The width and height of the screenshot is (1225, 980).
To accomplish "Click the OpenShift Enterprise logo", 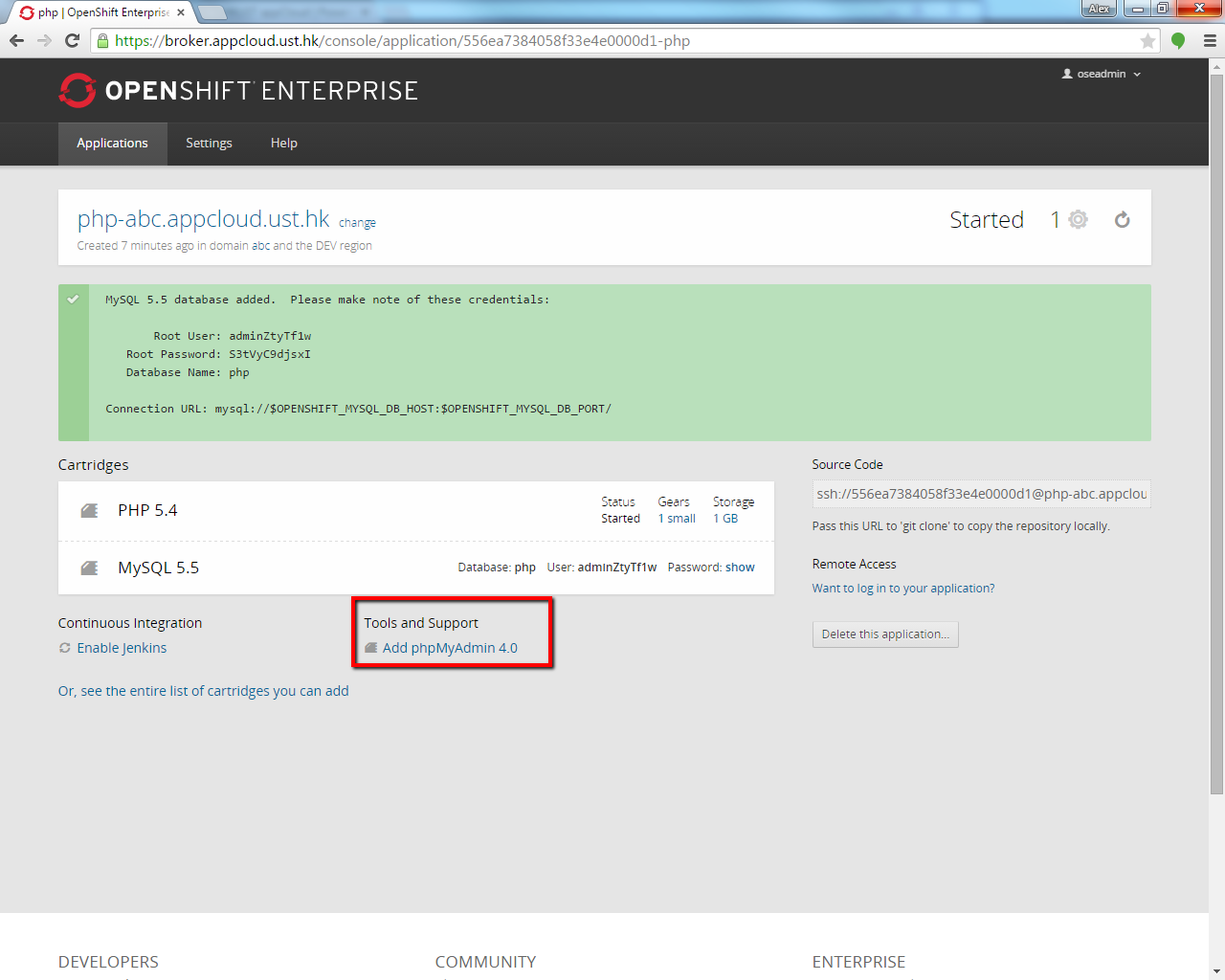I will click(238, 91).
